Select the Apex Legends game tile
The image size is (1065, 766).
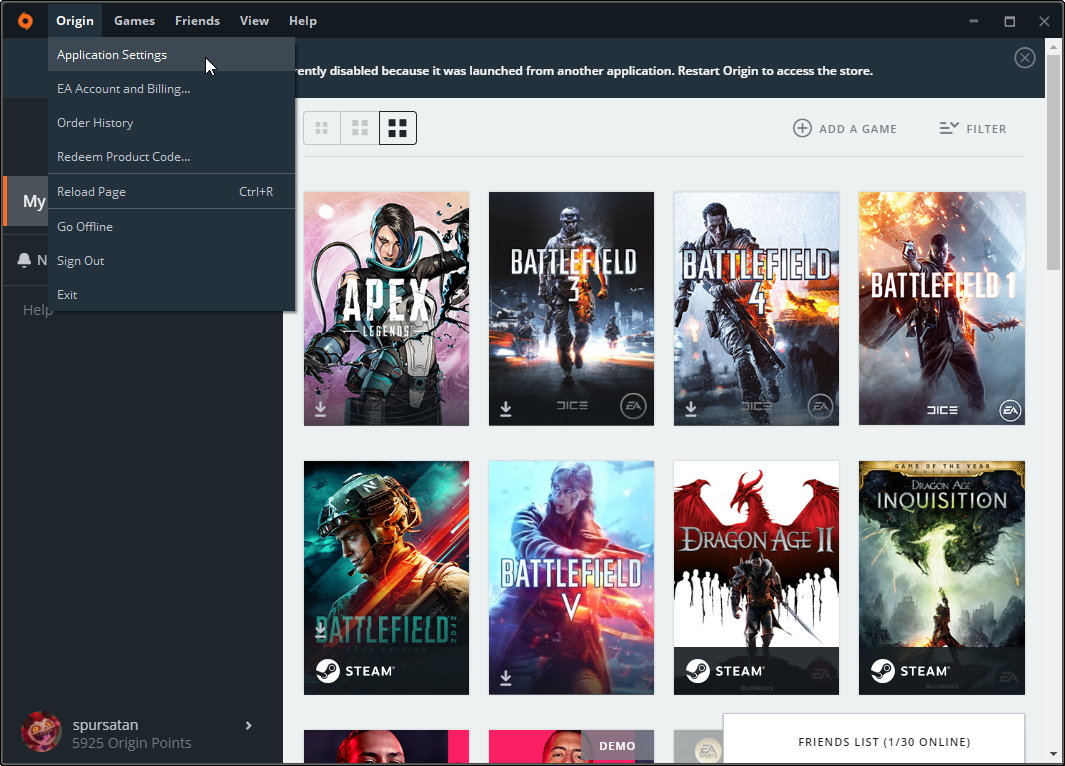386,308
